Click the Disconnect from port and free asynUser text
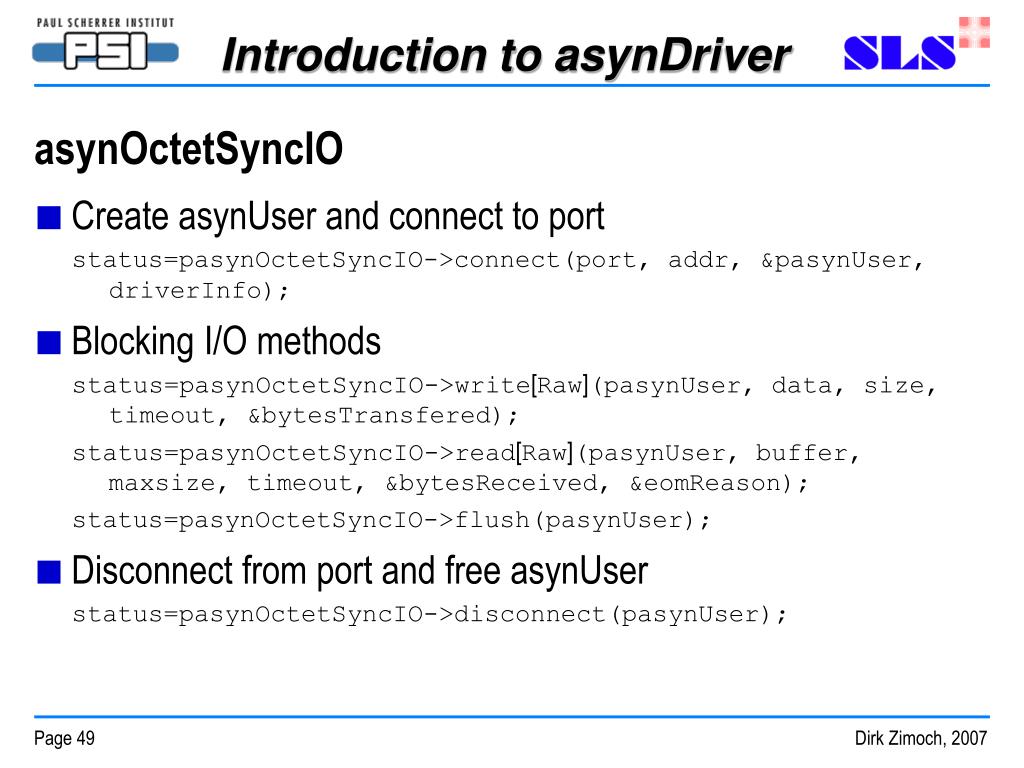1024x768 pixels. pyautogui.click(x=360, y=571)
